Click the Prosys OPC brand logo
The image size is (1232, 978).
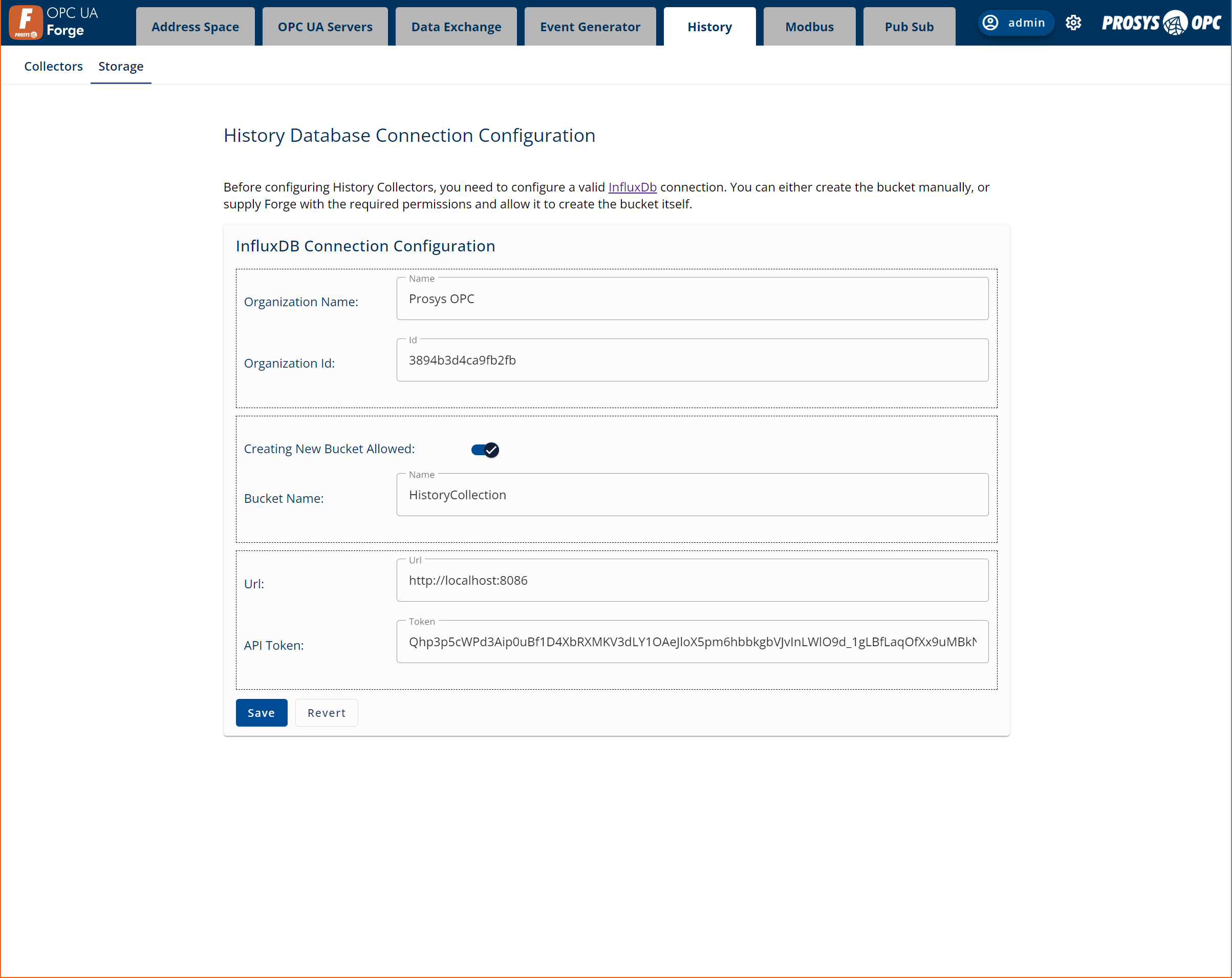coord(1160,23)
